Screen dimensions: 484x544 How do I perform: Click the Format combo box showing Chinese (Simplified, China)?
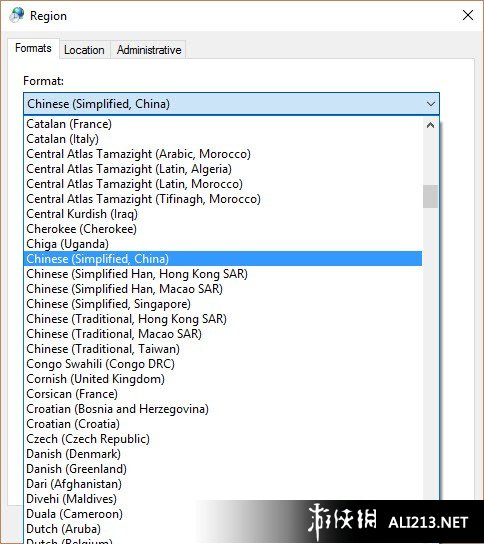[x=231, y=104]
